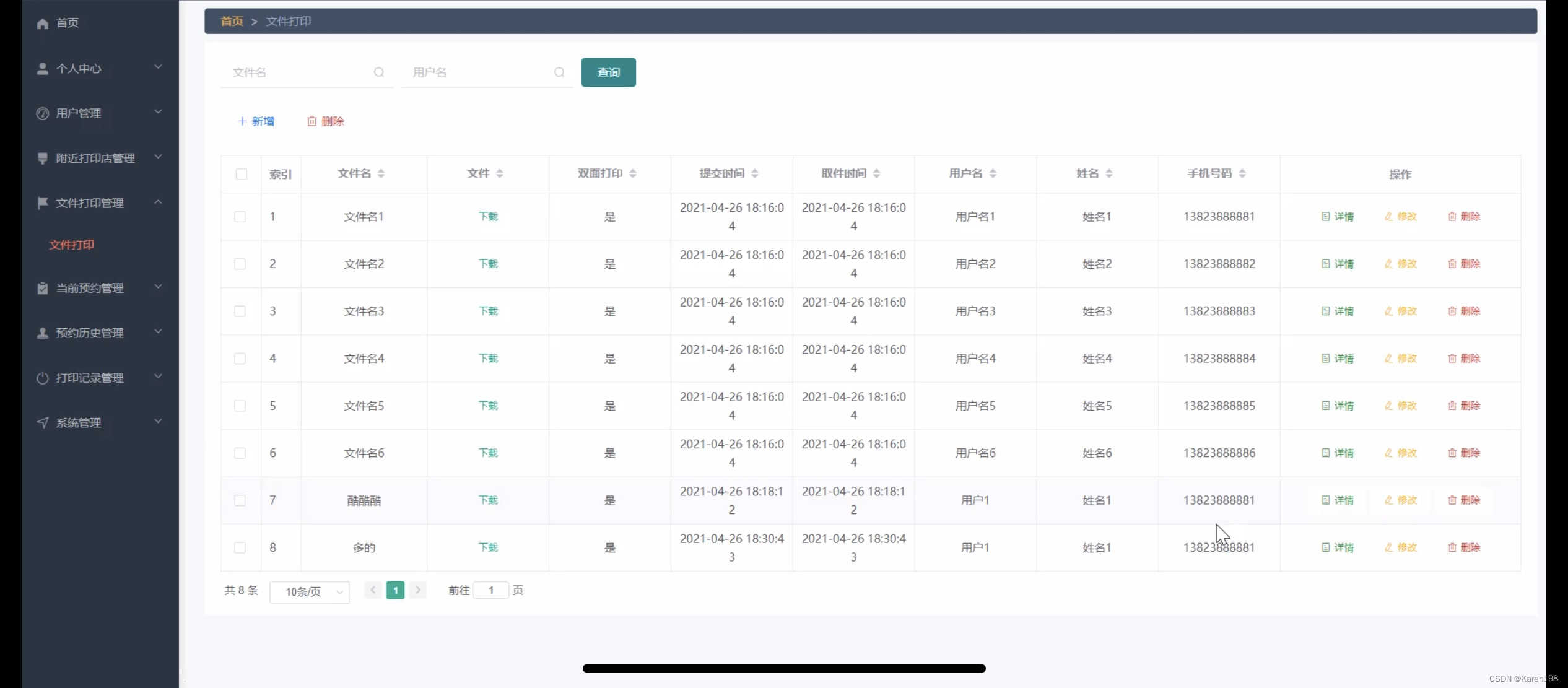Screen dimensions: 1568x688
Task: Sort by 姓名 column arrows
Action: click(x=1109, y=174)
